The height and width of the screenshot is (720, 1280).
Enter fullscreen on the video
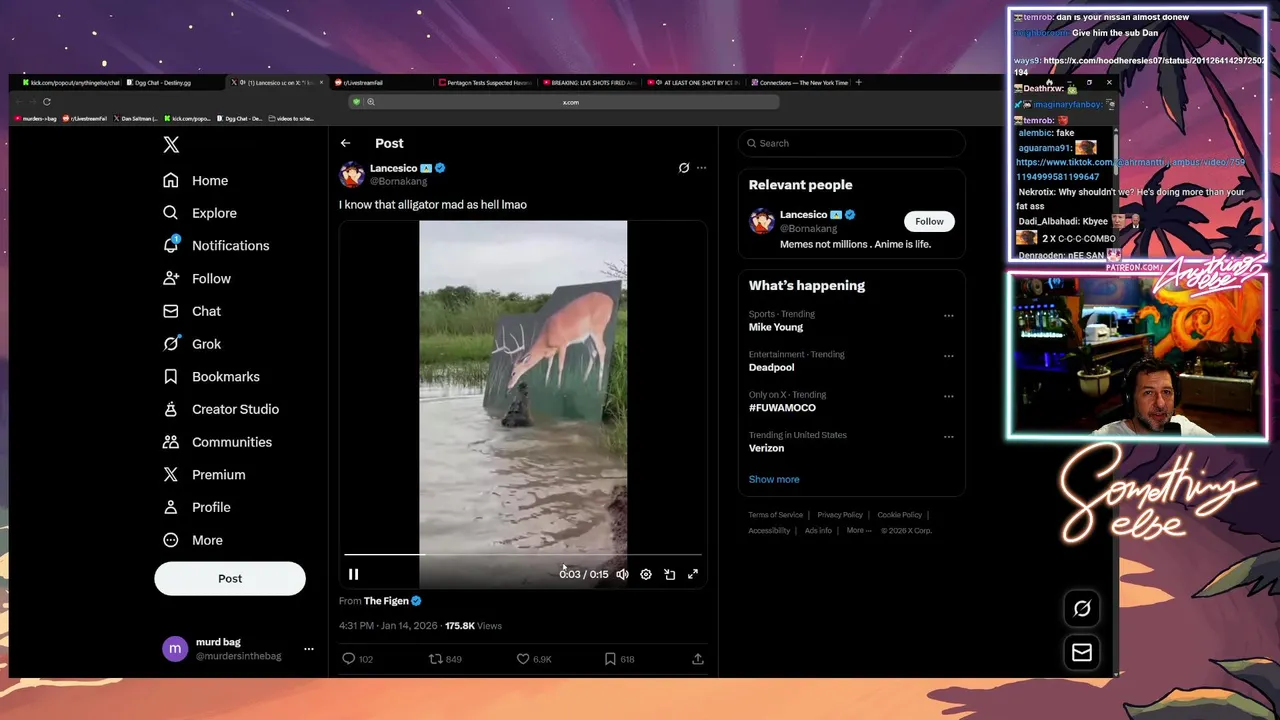693,574
